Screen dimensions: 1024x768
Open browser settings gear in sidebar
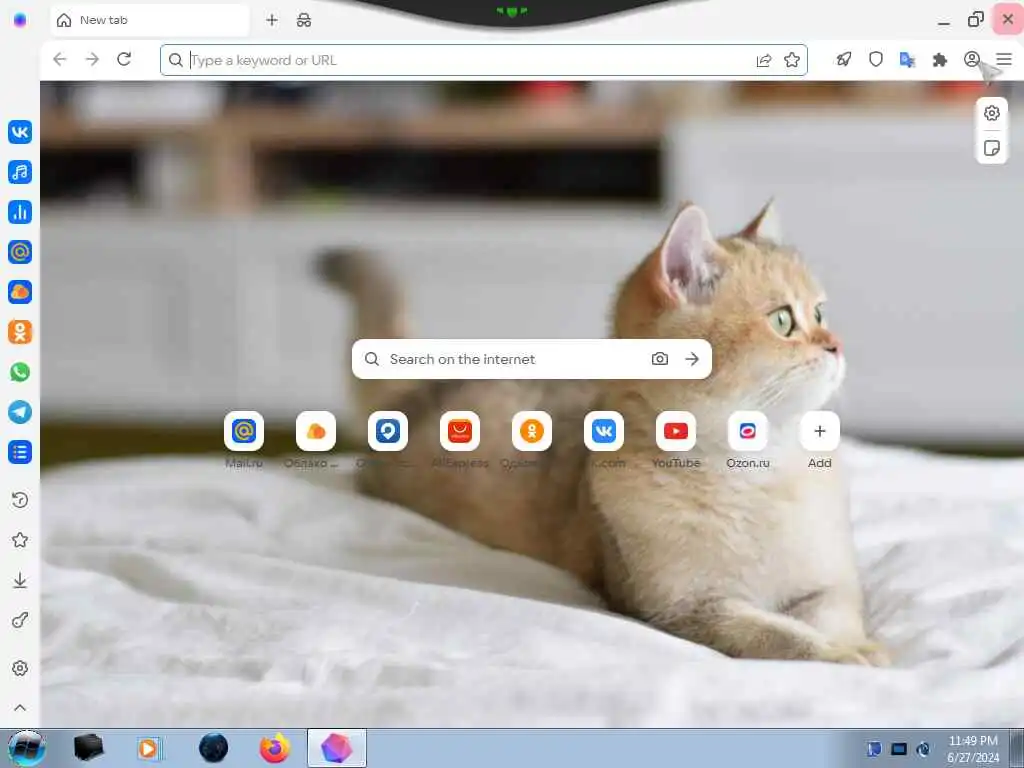[20, 668]
